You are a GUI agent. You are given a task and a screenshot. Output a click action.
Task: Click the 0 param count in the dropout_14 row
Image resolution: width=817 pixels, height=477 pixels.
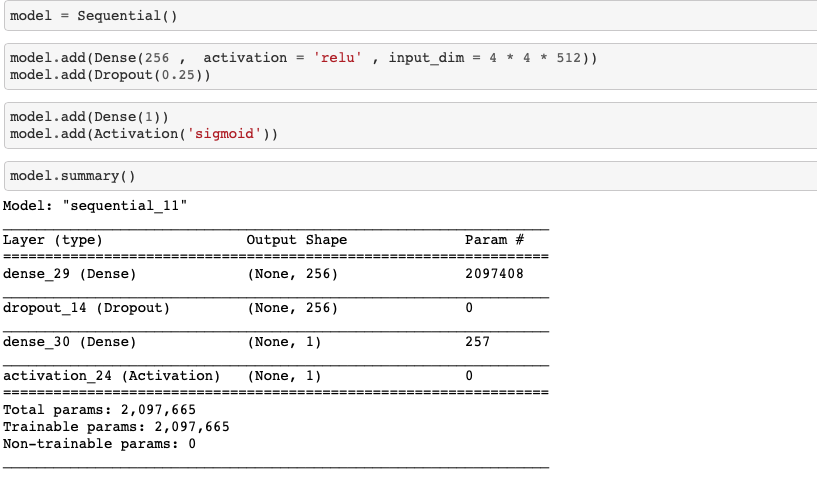coord(469,308)
